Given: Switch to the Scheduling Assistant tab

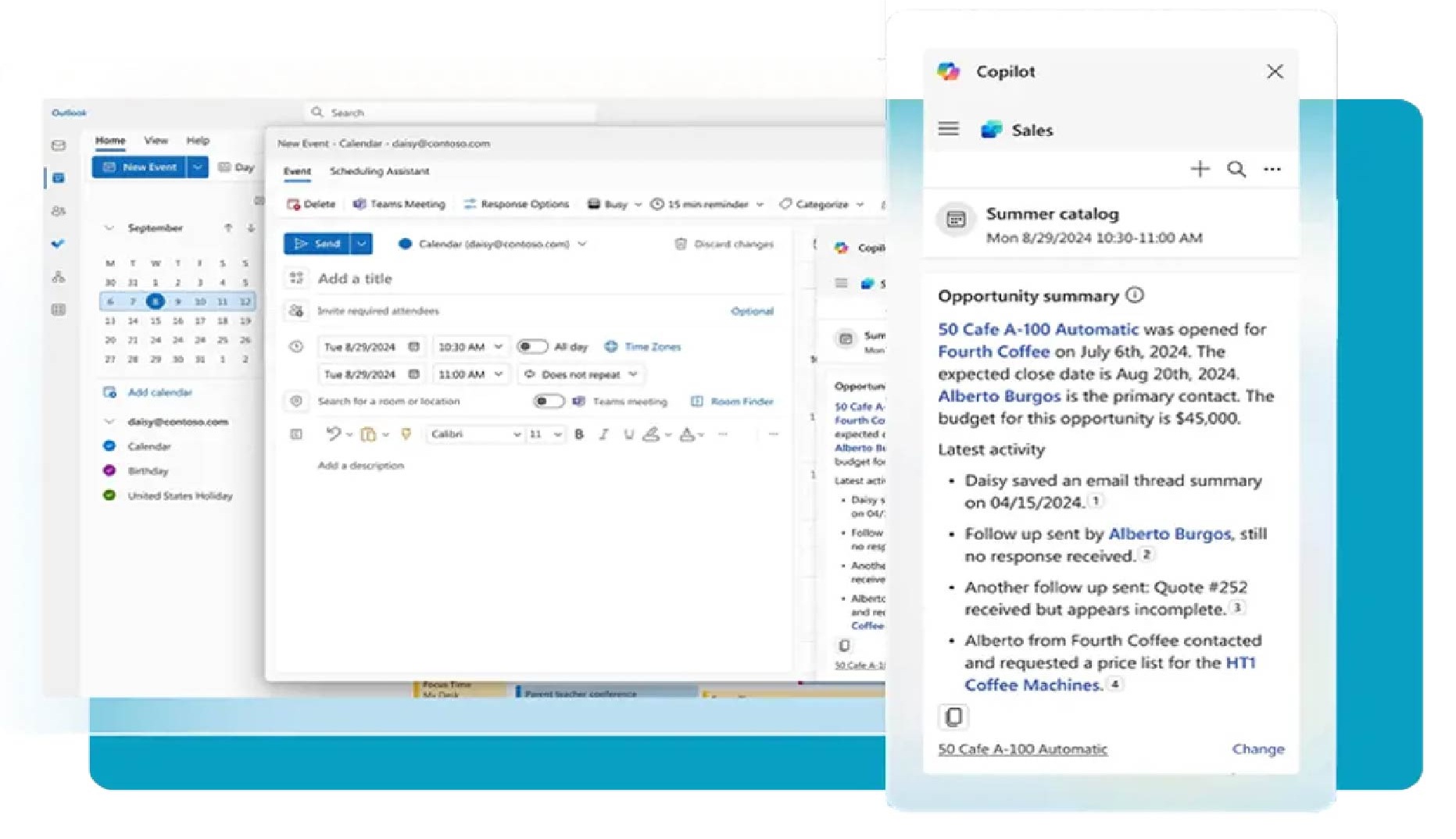Looking at the screenshot, I should click(379, 171).
